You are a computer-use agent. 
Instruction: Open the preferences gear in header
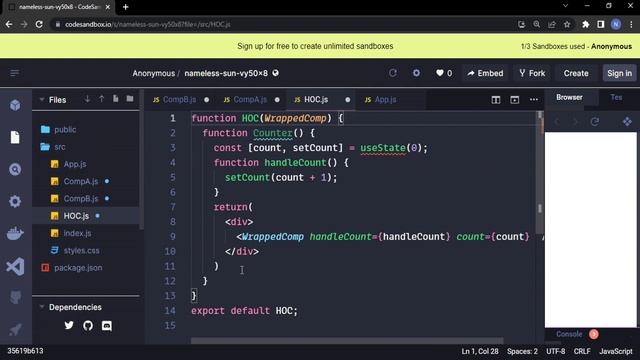[416, 73]
